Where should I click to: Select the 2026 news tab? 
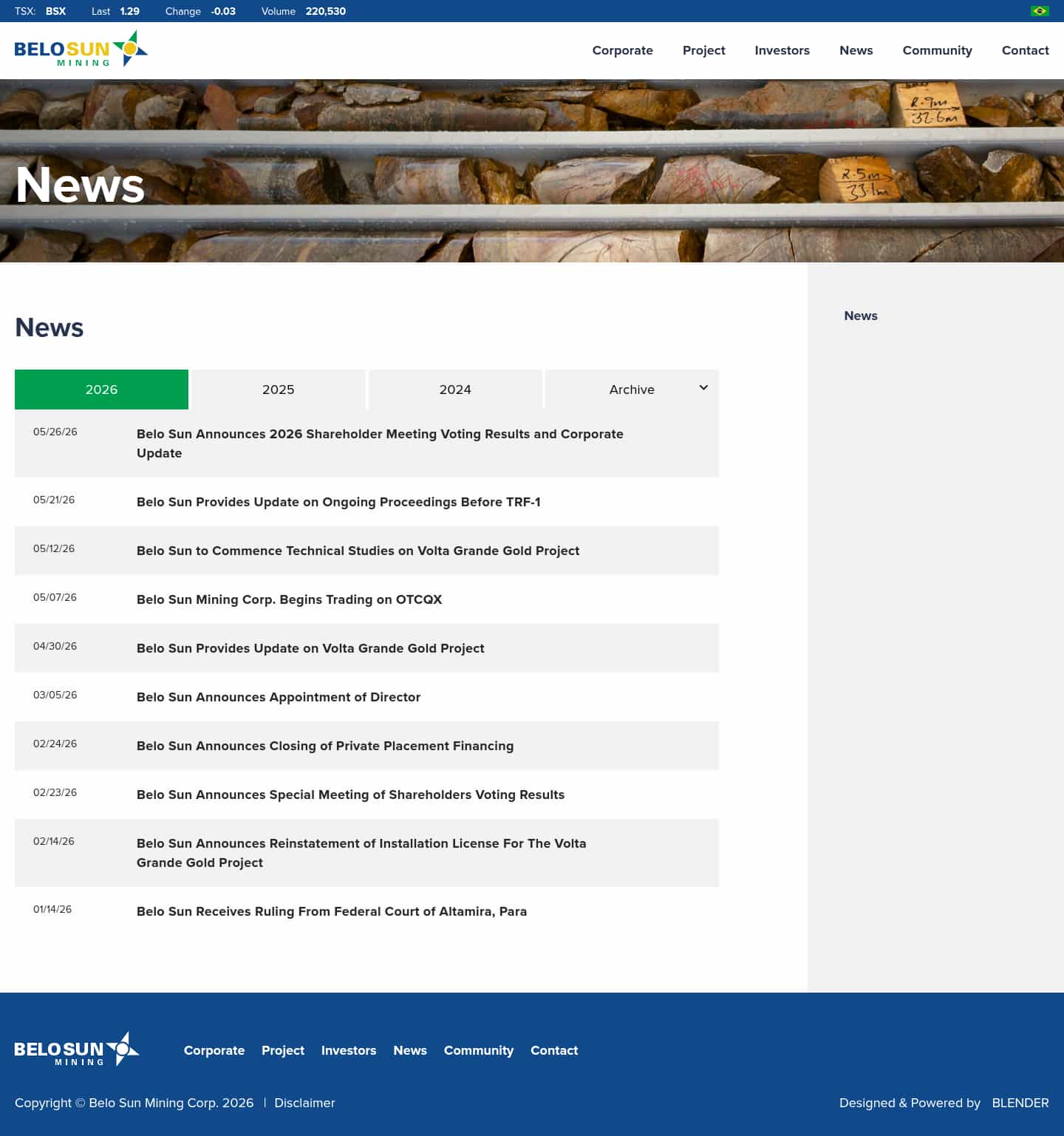(101, 390)
